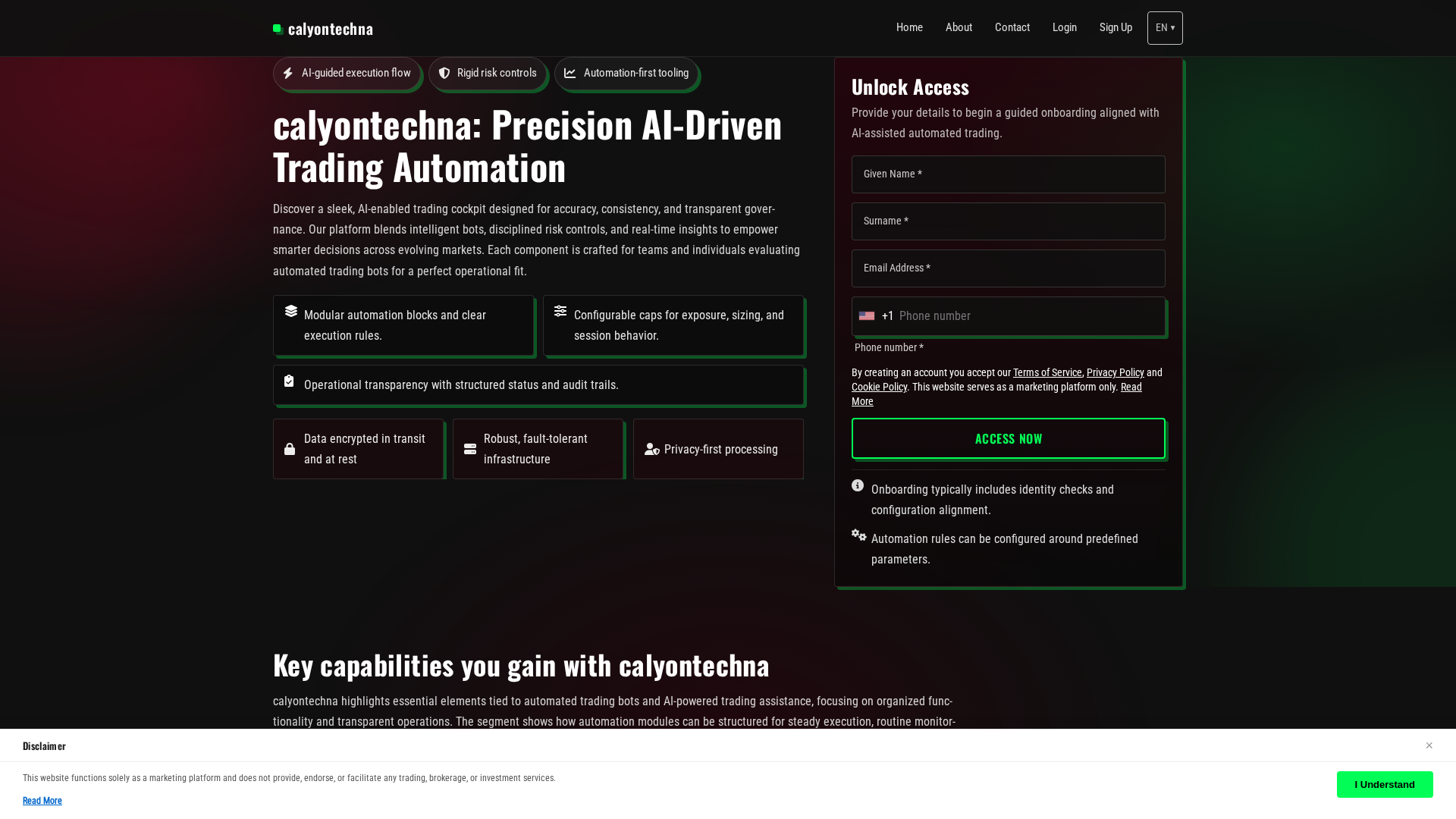1456x819 pixels.
Task: Focus the Given Name field
Action: click(1009, 174)
